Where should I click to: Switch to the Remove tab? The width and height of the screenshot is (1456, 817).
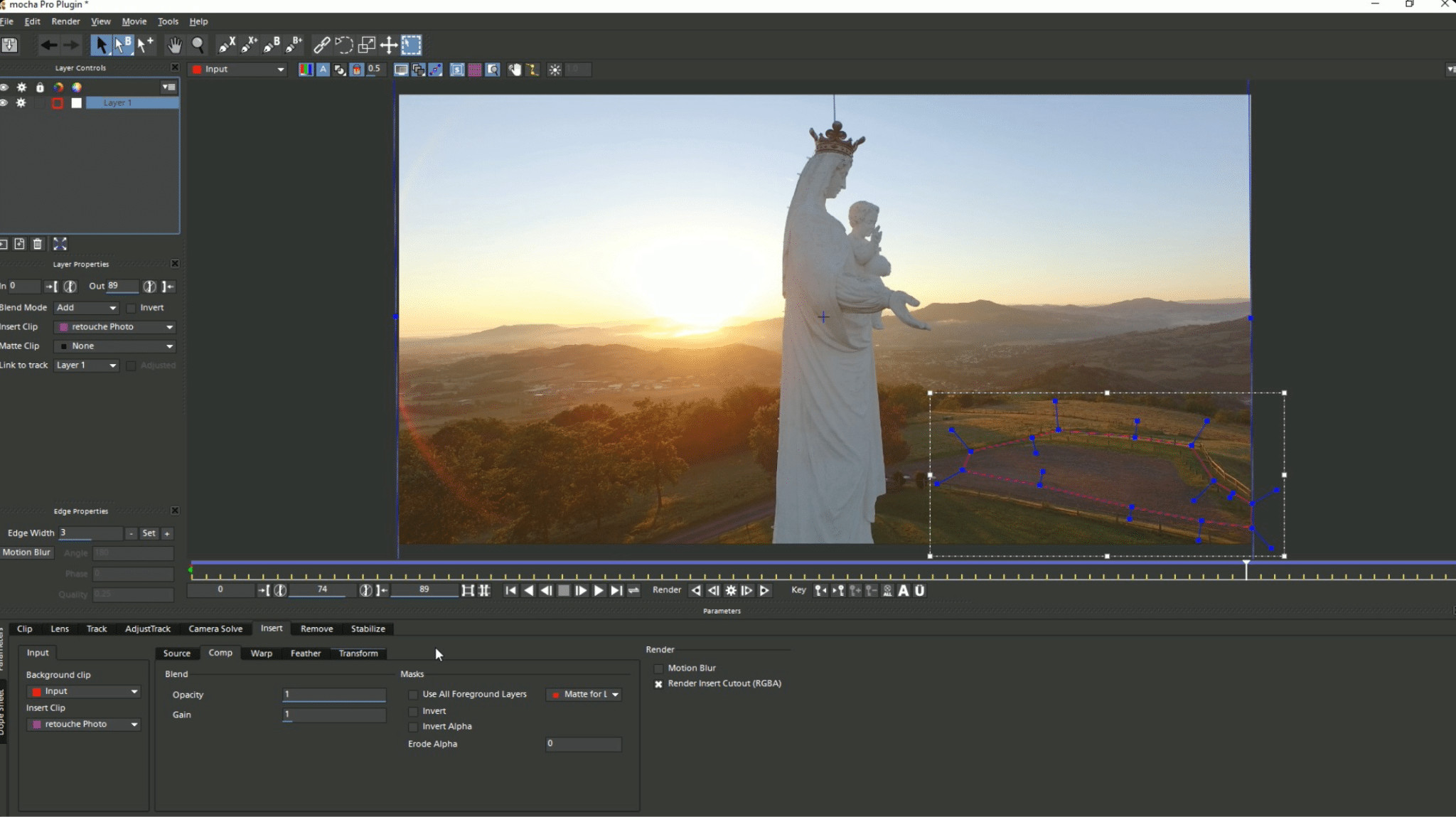pyautogui.click(x=317, y=629)
